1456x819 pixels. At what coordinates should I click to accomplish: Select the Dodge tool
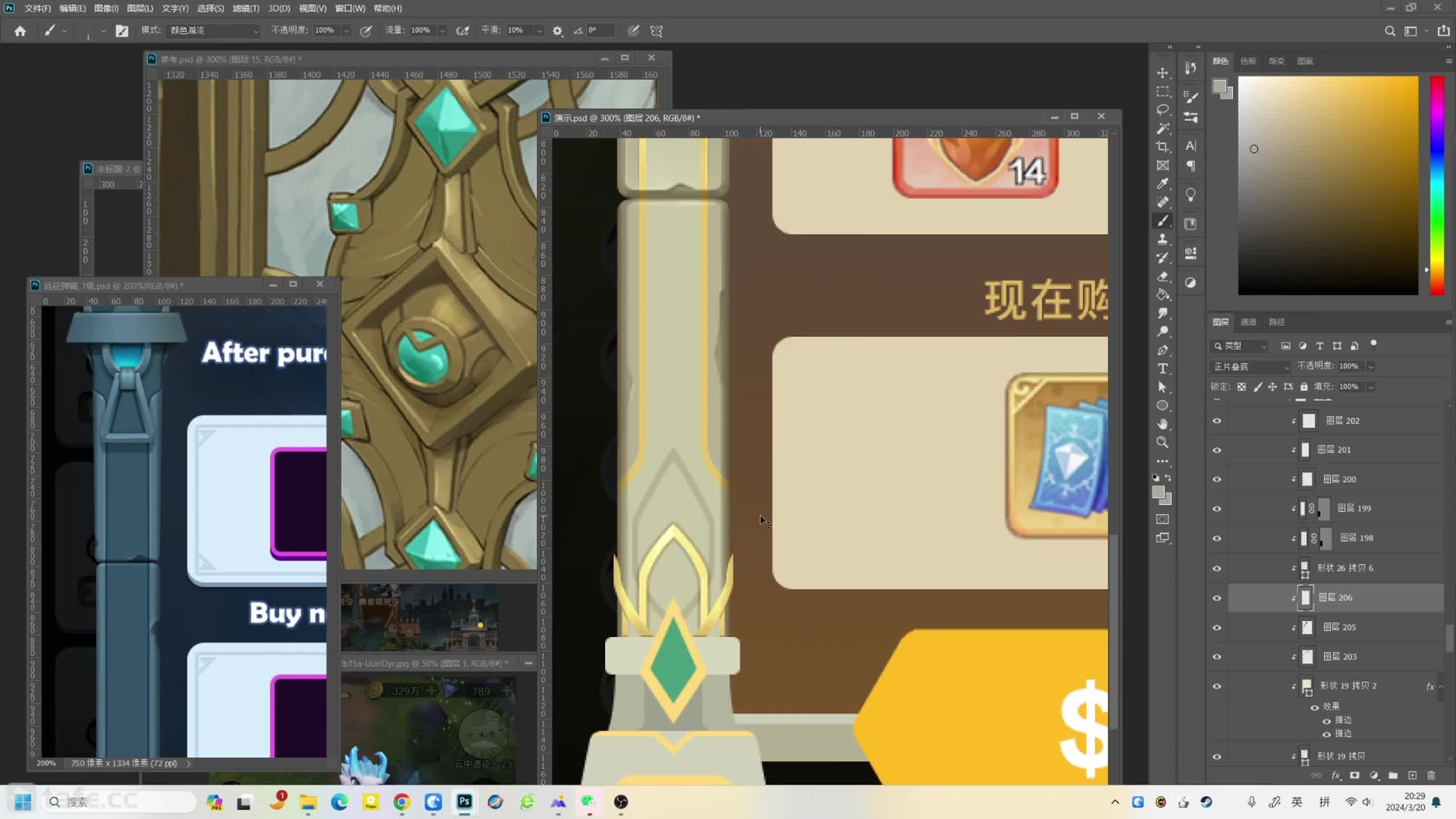tap(1163, 332)
